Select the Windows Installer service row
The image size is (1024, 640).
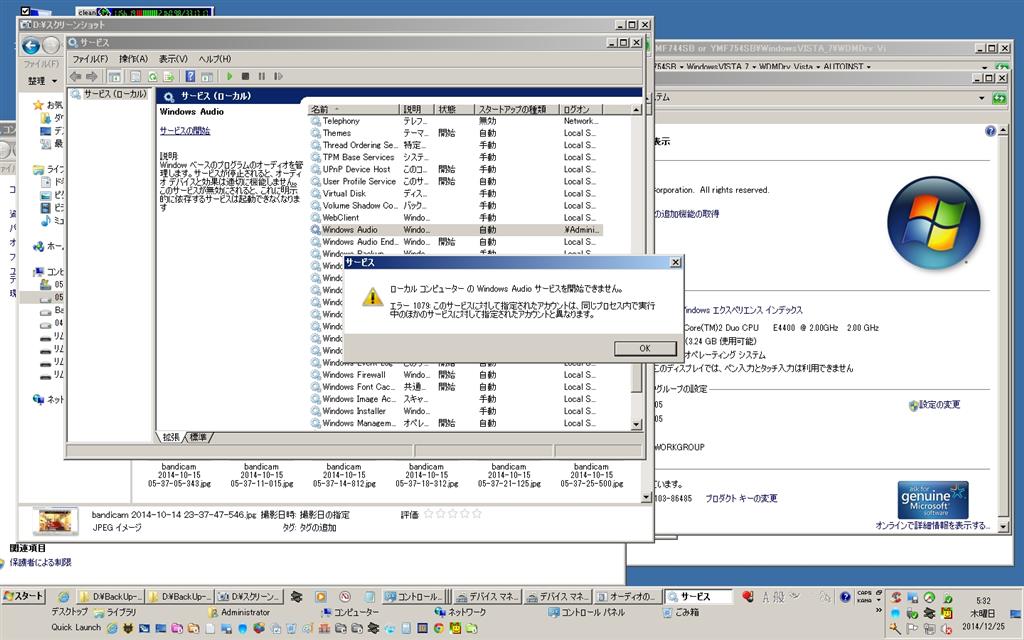click(455, 411)
